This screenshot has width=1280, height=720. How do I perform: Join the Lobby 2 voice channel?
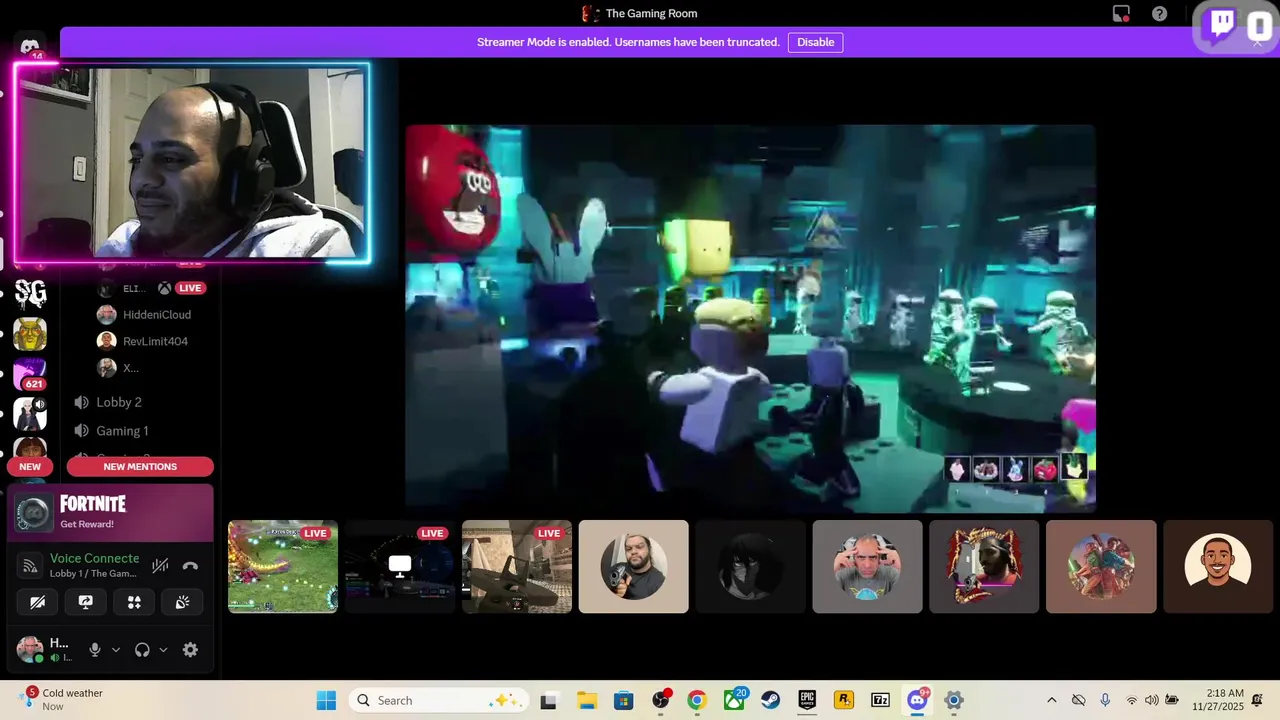[119, 402]
